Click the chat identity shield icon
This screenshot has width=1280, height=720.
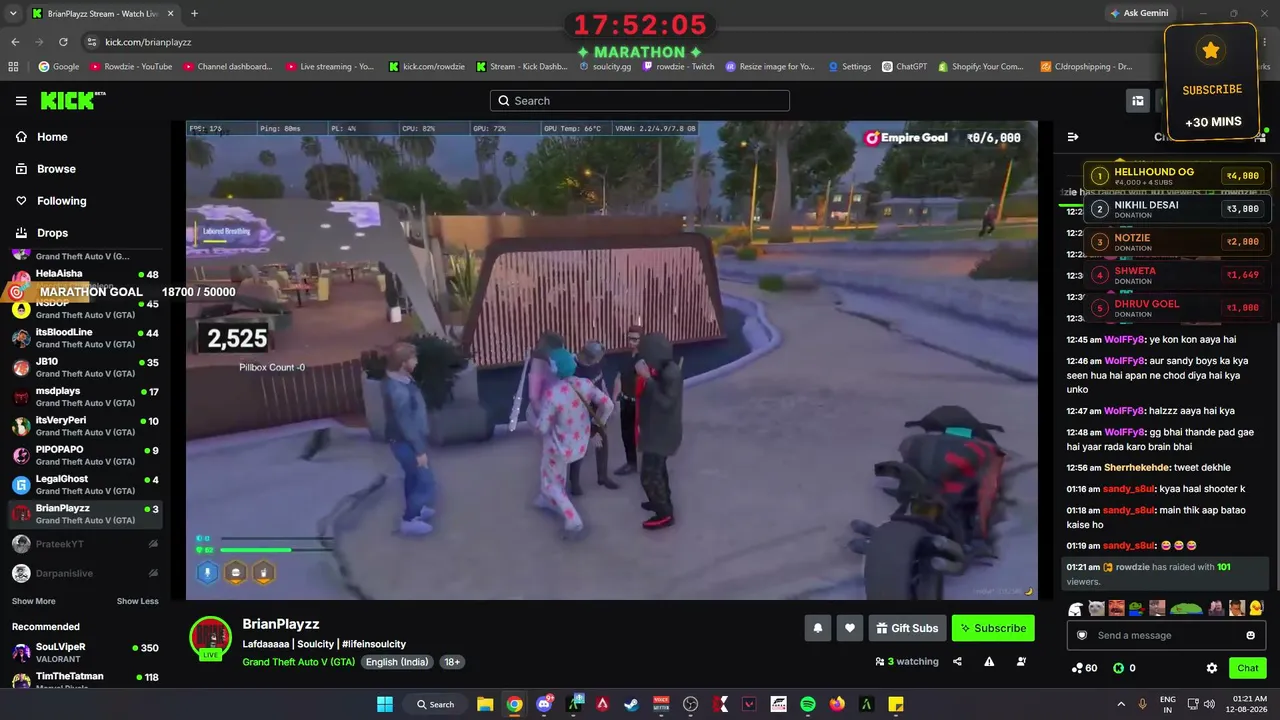(x=1081, y=635)
